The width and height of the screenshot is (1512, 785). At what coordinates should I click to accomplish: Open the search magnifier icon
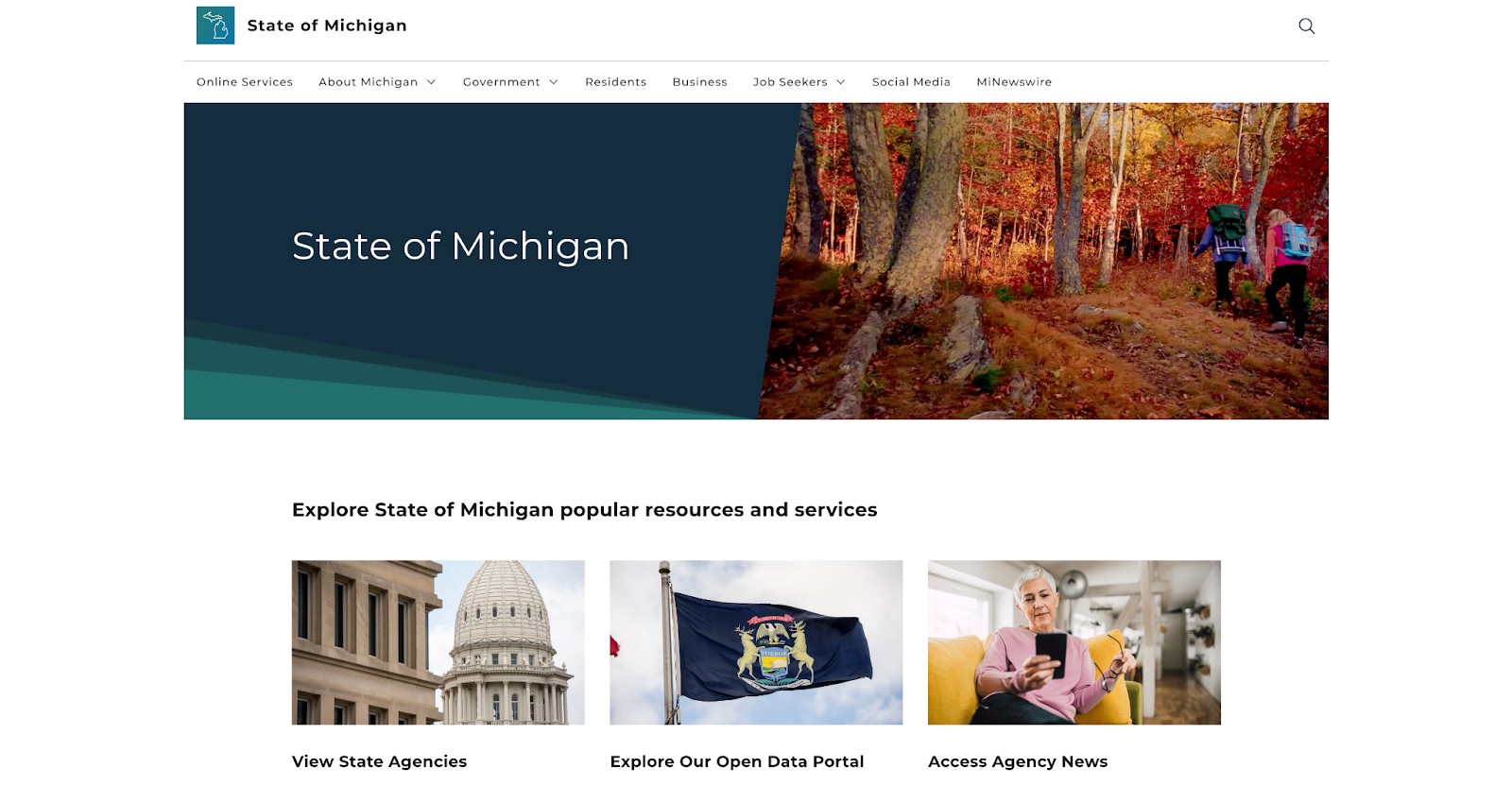pyautogui.click(x=1307, y=26)
